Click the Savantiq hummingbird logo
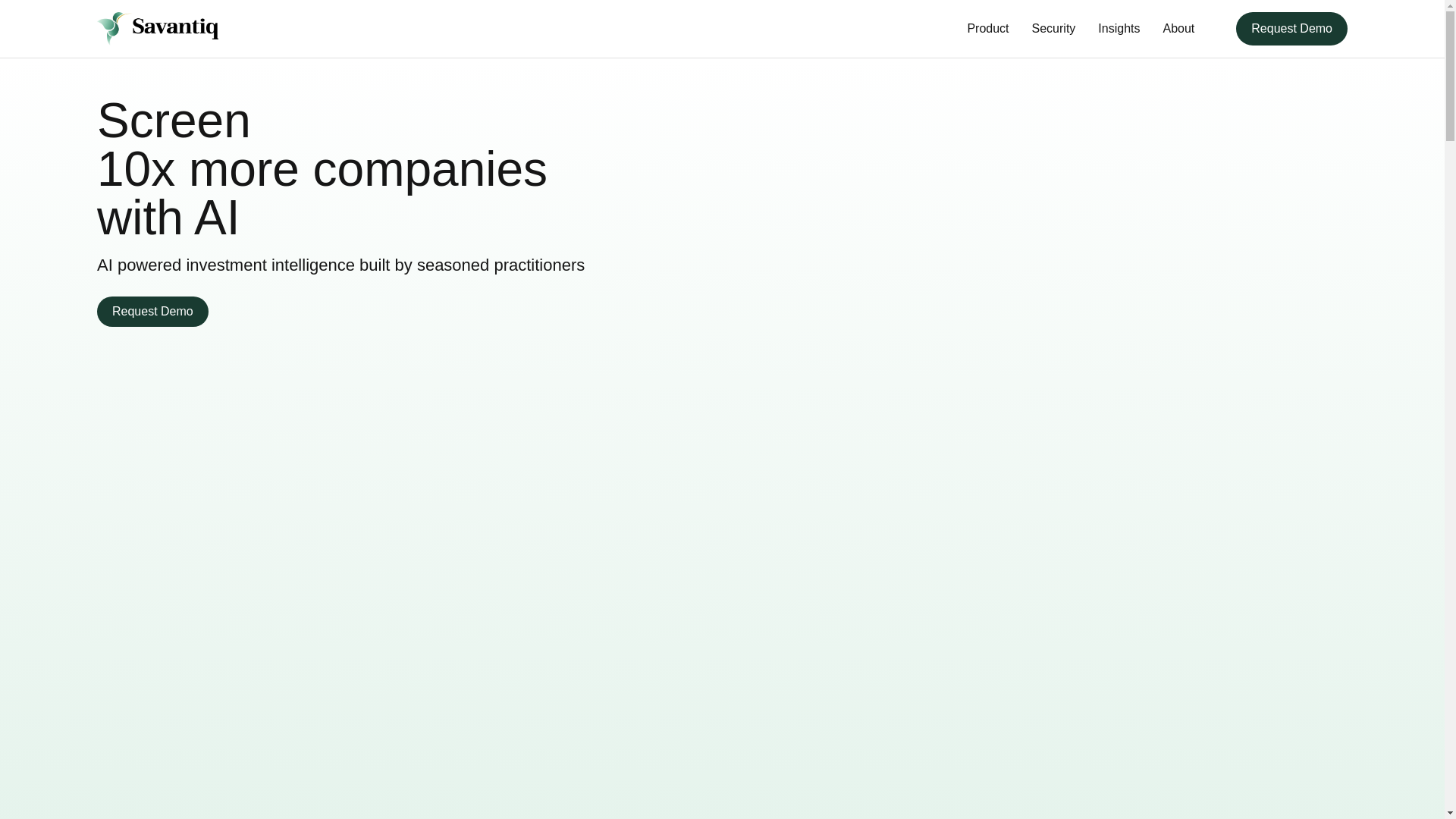 [158, 28]
